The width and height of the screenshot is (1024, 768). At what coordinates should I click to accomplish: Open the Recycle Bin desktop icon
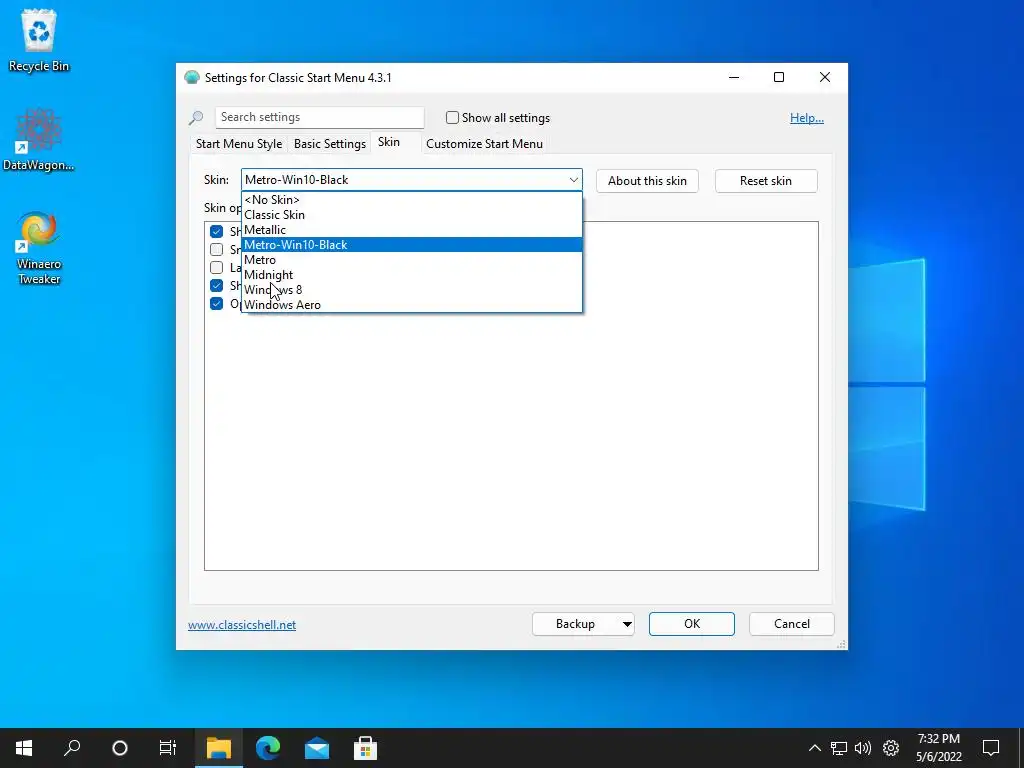(39, 40)
